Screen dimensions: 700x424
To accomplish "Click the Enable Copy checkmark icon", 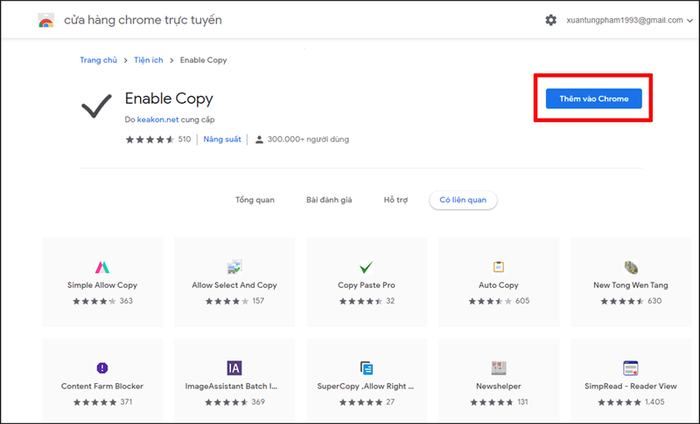I will (96, 106).
